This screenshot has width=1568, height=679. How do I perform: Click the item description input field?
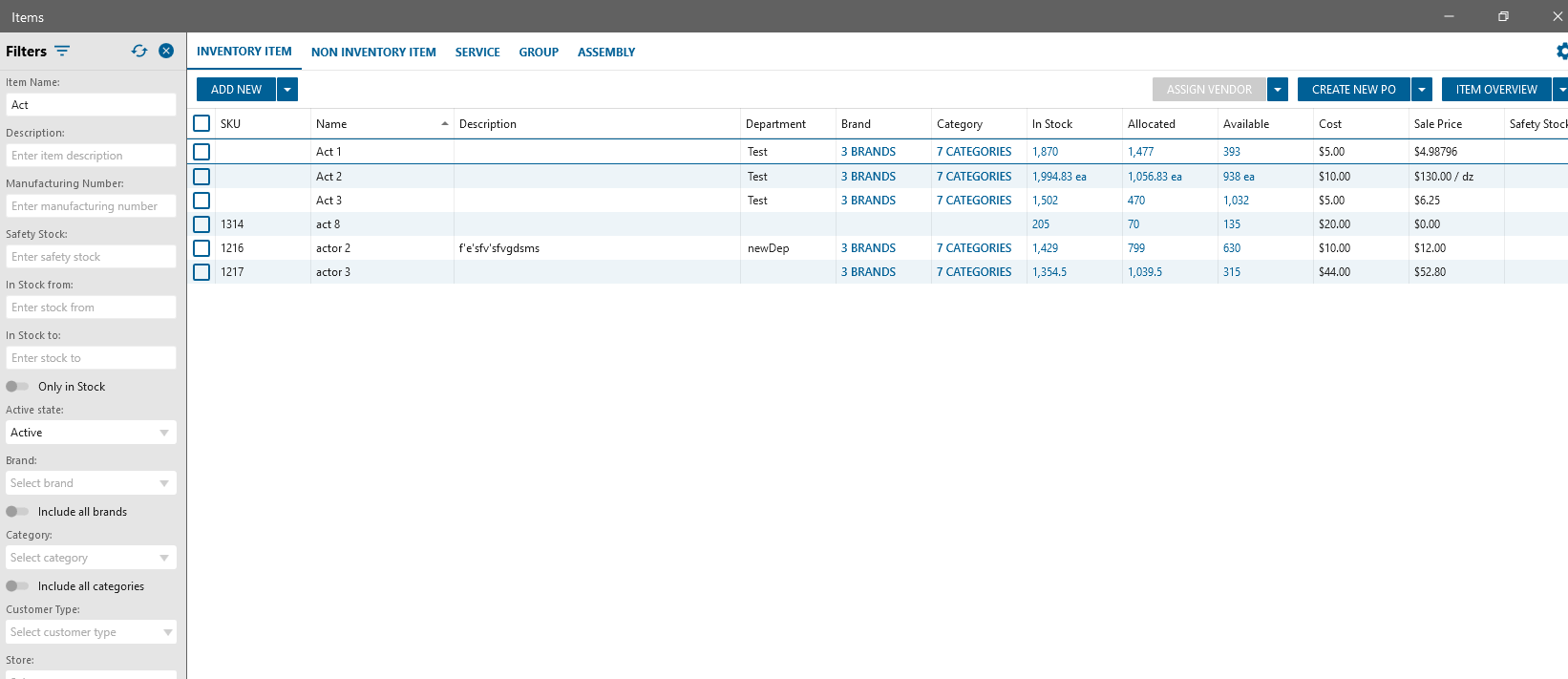(x=91, y=156)
